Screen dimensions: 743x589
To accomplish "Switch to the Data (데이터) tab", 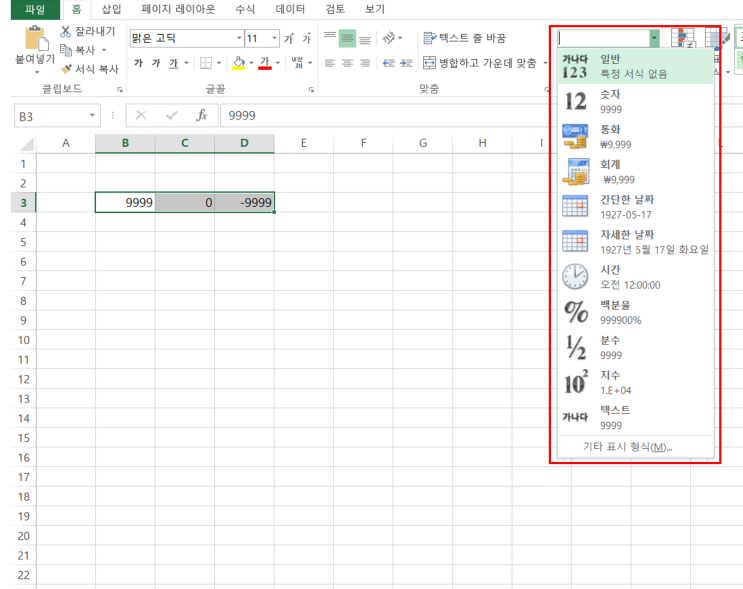I will [290, 9].
